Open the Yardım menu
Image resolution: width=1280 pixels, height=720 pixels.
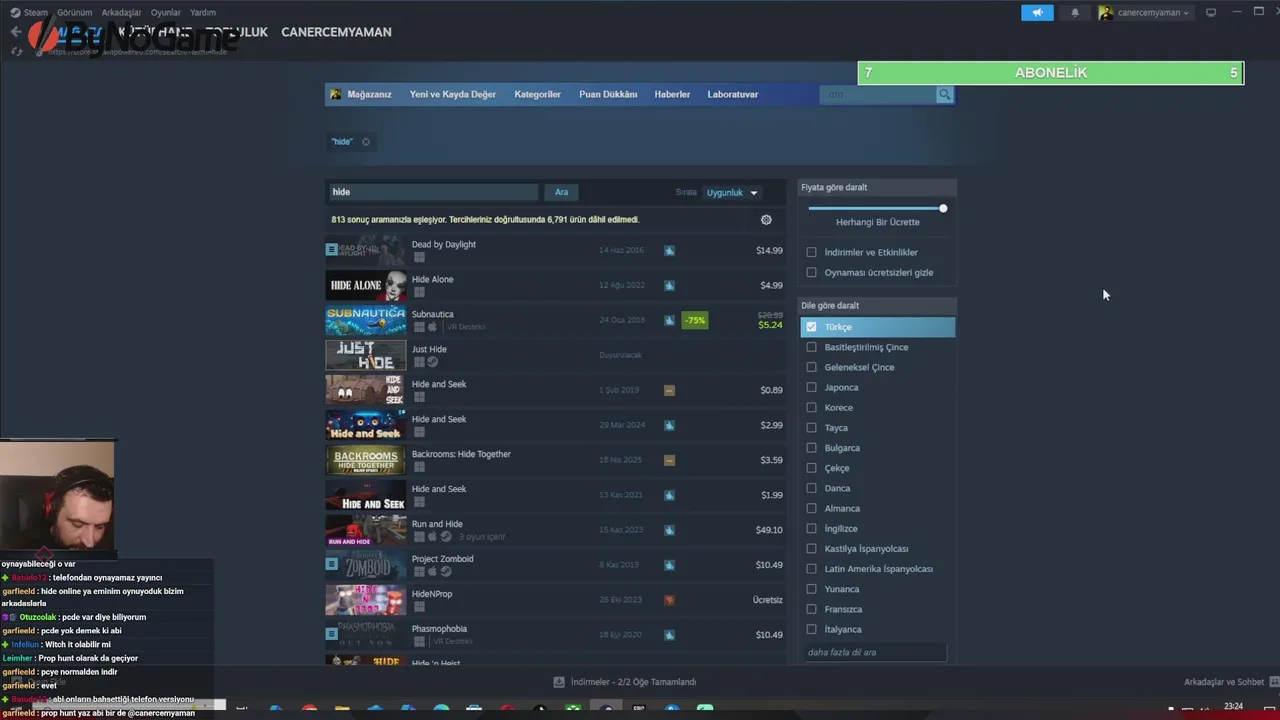[x=203, y=13]
